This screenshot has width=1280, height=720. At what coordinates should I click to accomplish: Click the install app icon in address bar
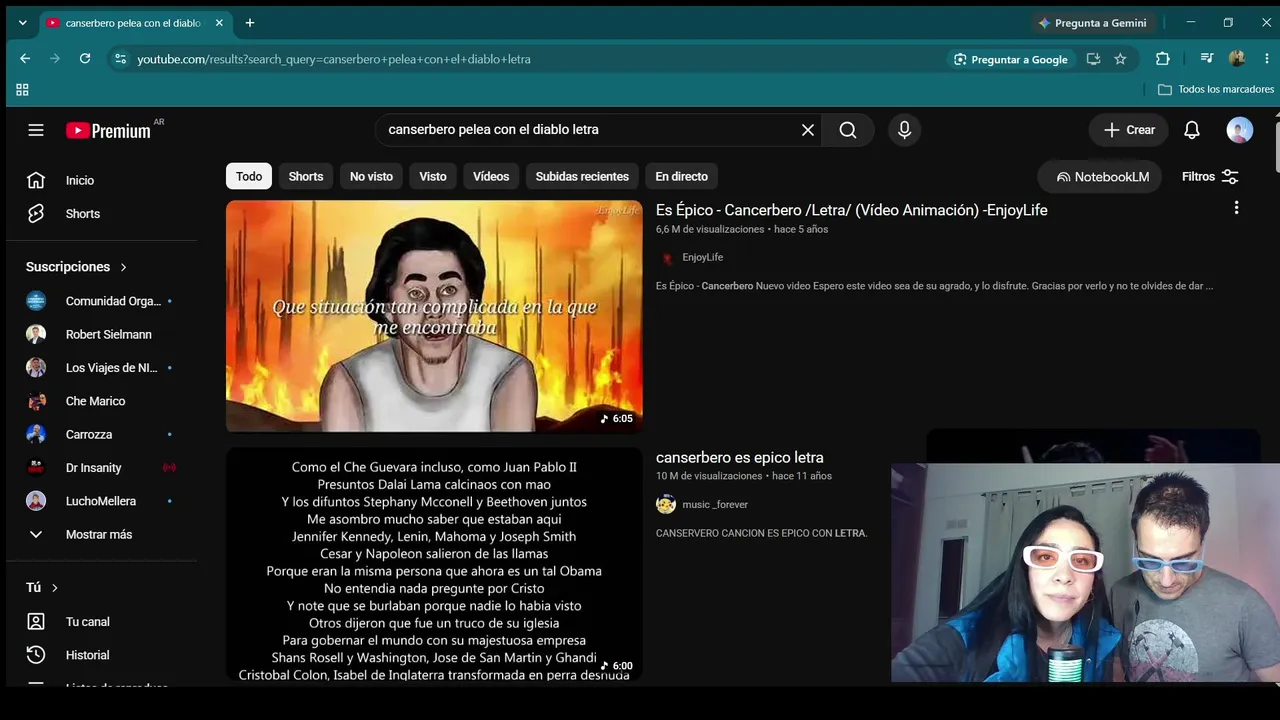[1093, 59]
